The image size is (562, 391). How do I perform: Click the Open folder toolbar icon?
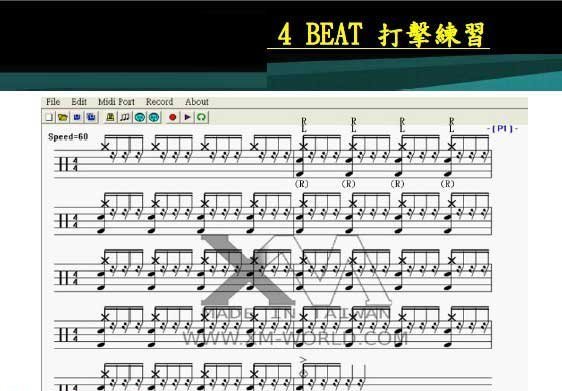click(x=63, y=117)
